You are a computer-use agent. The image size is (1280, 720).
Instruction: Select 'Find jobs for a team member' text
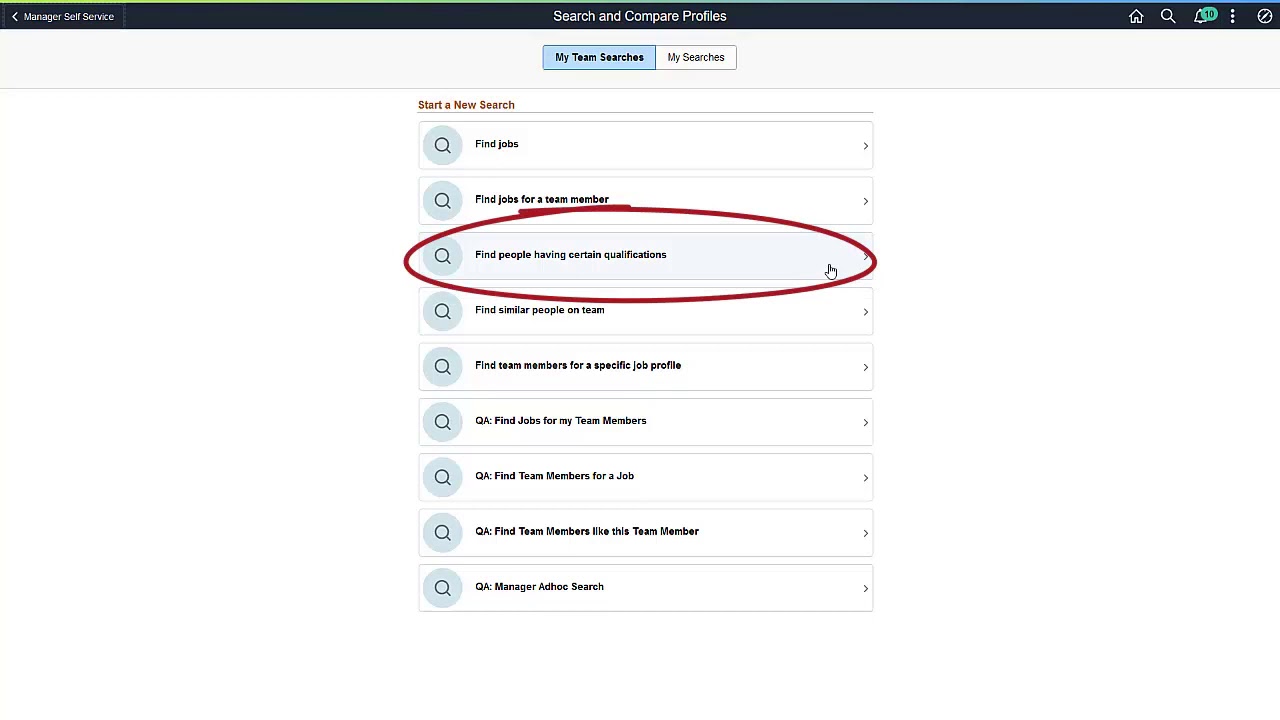(x=542, y=199)
